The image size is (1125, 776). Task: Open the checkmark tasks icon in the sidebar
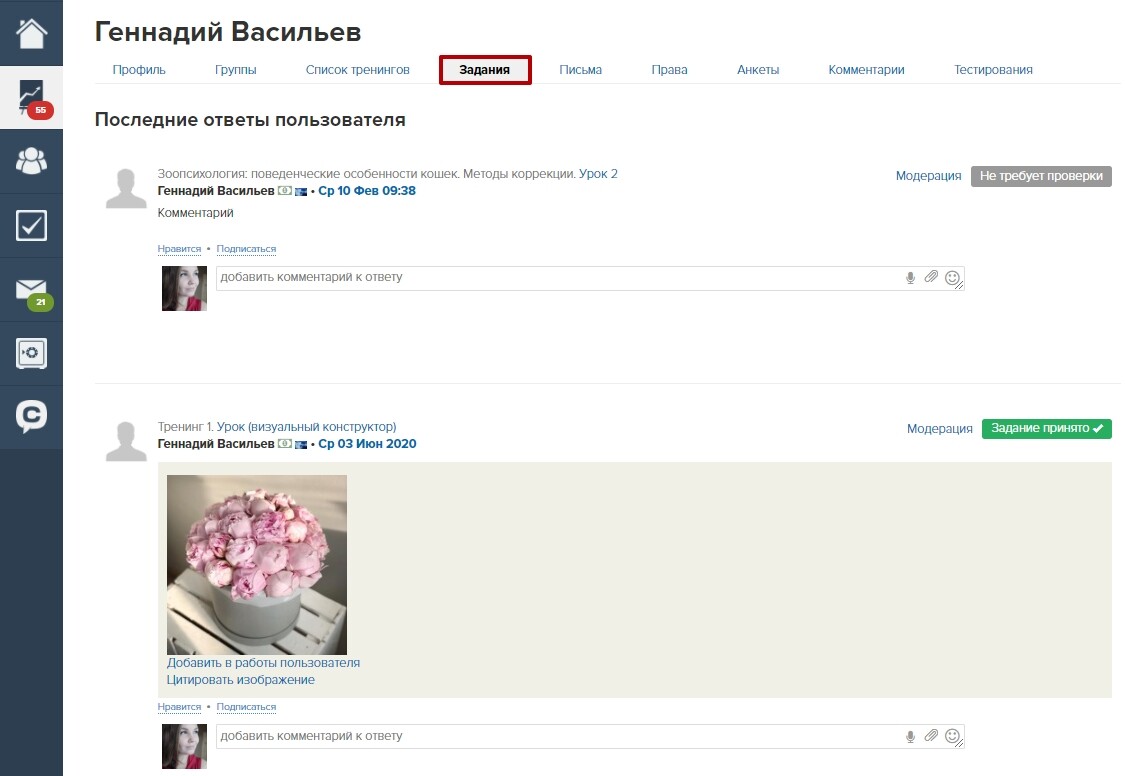32,225
